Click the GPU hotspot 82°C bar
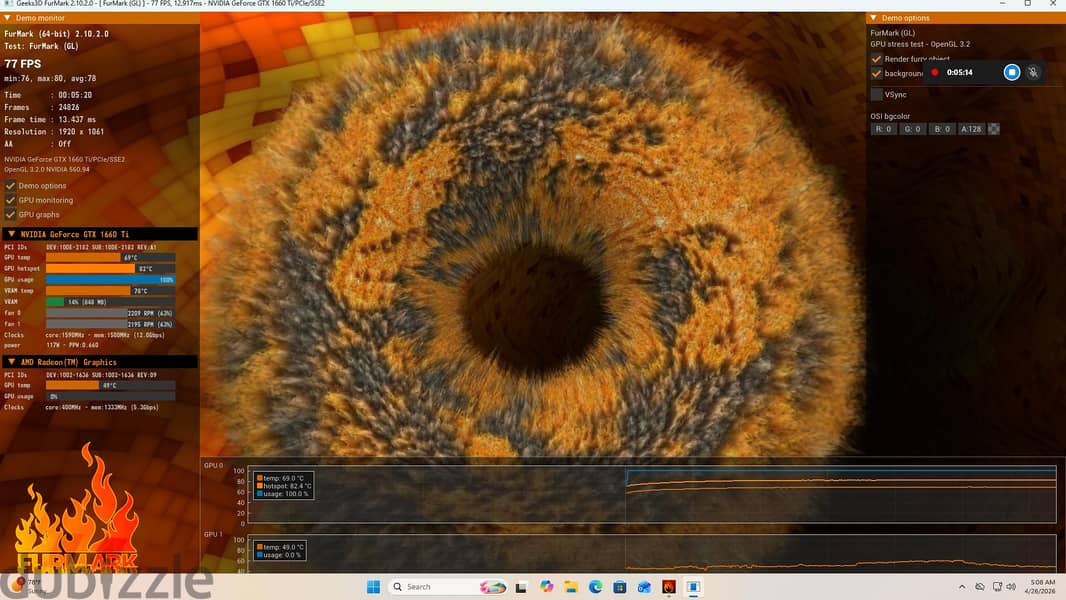Viewport: 1066px width, 600px height. 111,269
